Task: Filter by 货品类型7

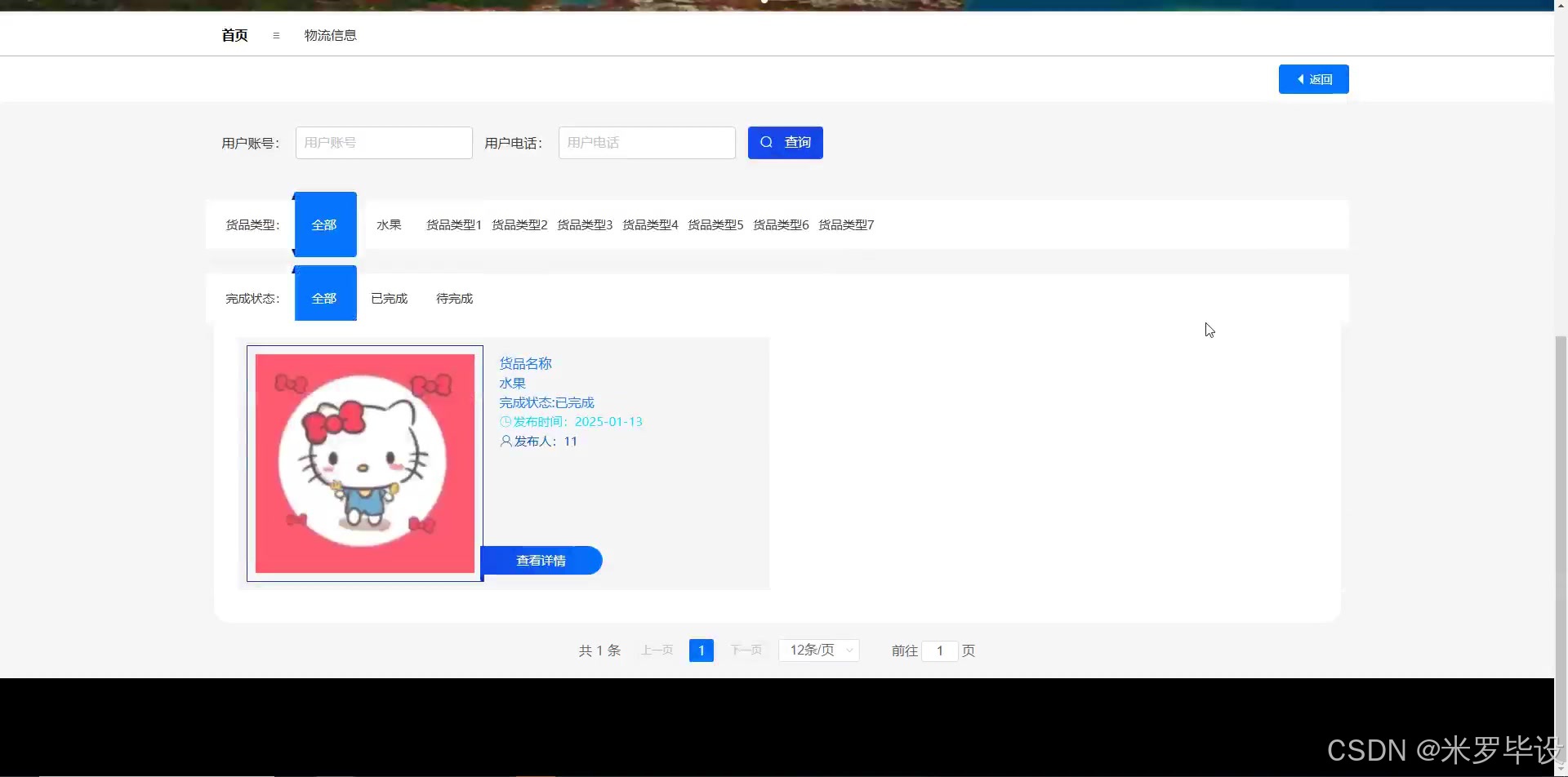Action: point(846,224)
